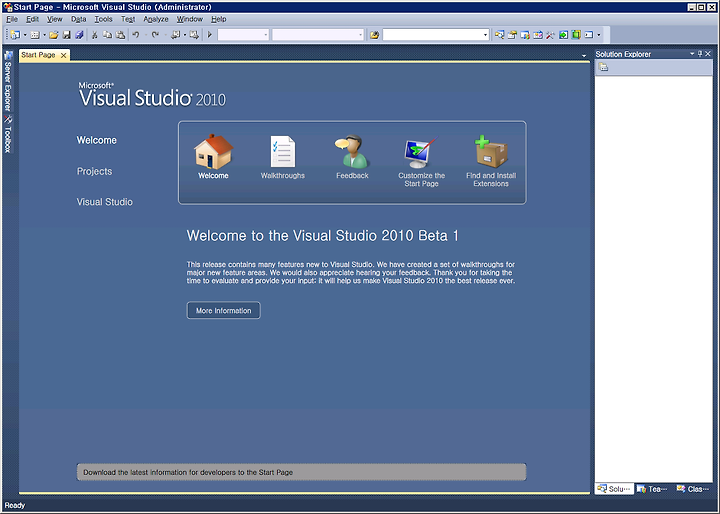Image resolution: width=720 pixels, height=514 pixels.
Task: Open the Toolbox side tab
Action: point(7,135)
